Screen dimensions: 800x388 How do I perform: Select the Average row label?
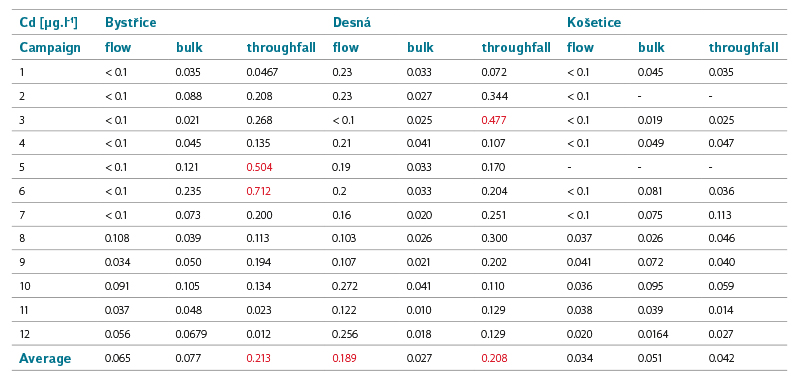click(x=45, y=358)
